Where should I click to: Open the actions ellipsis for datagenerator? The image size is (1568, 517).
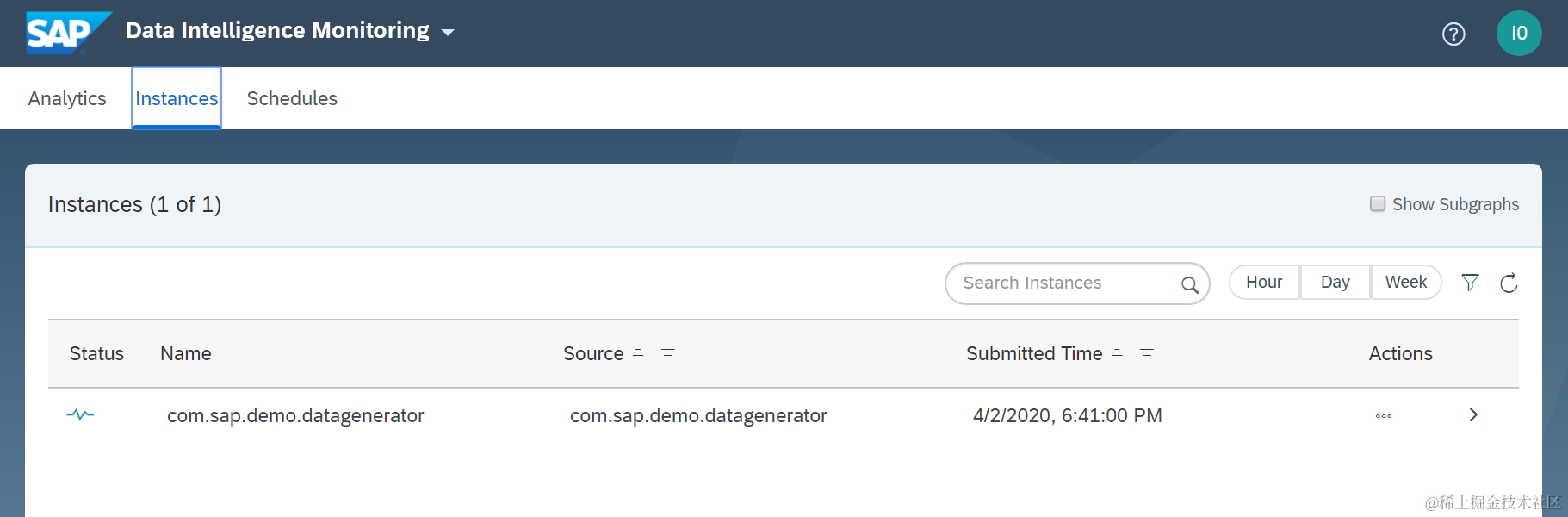click(1384, 416)
